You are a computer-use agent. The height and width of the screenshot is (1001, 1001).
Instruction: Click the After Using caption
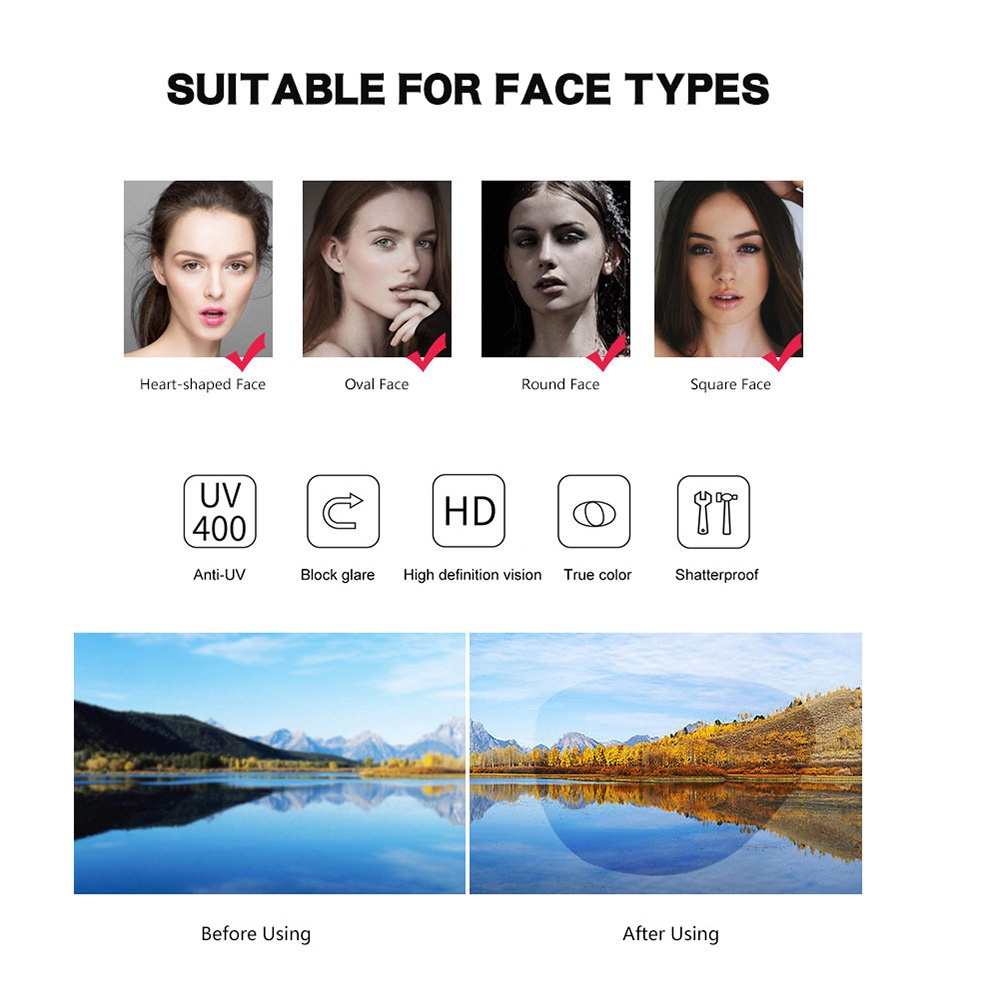tap(670, 933)
